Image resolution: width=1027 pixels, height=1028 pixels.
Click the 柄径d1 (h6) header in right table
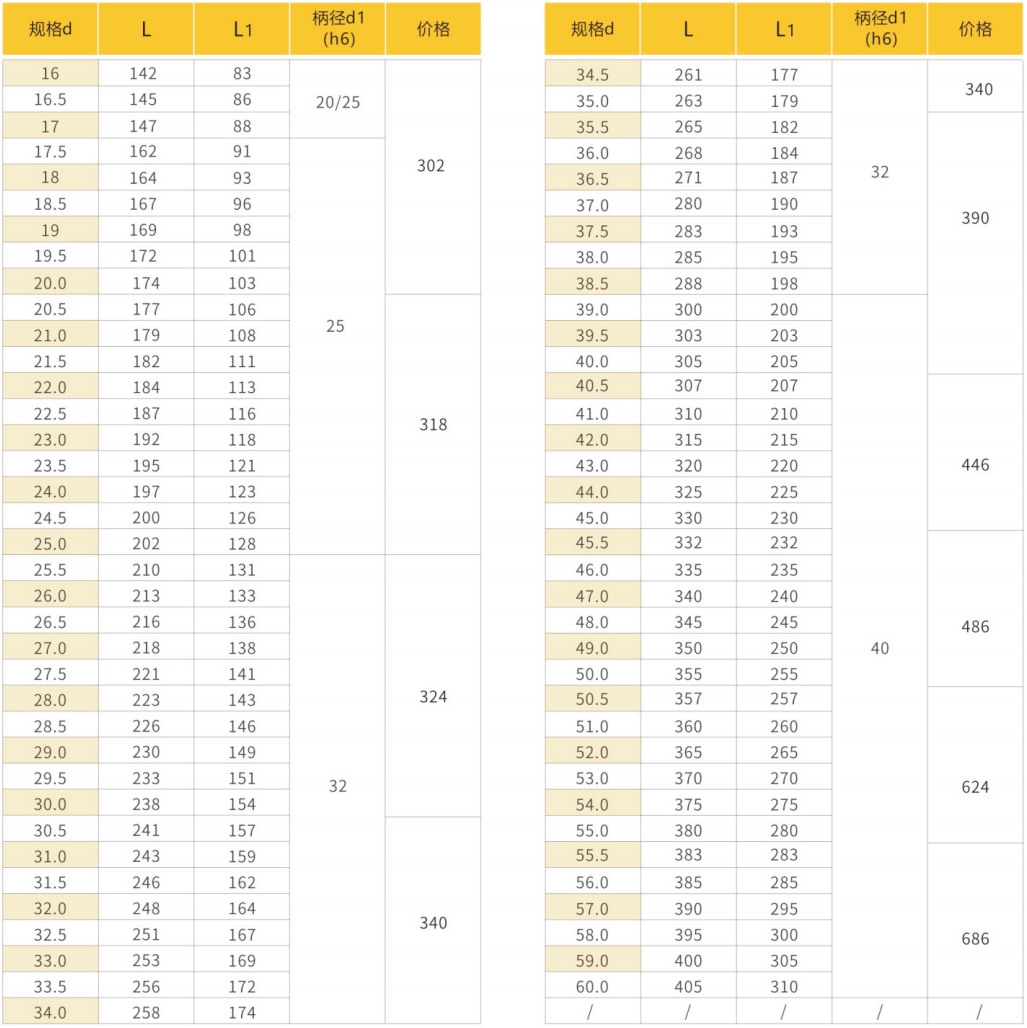click(x=879, y=29)
